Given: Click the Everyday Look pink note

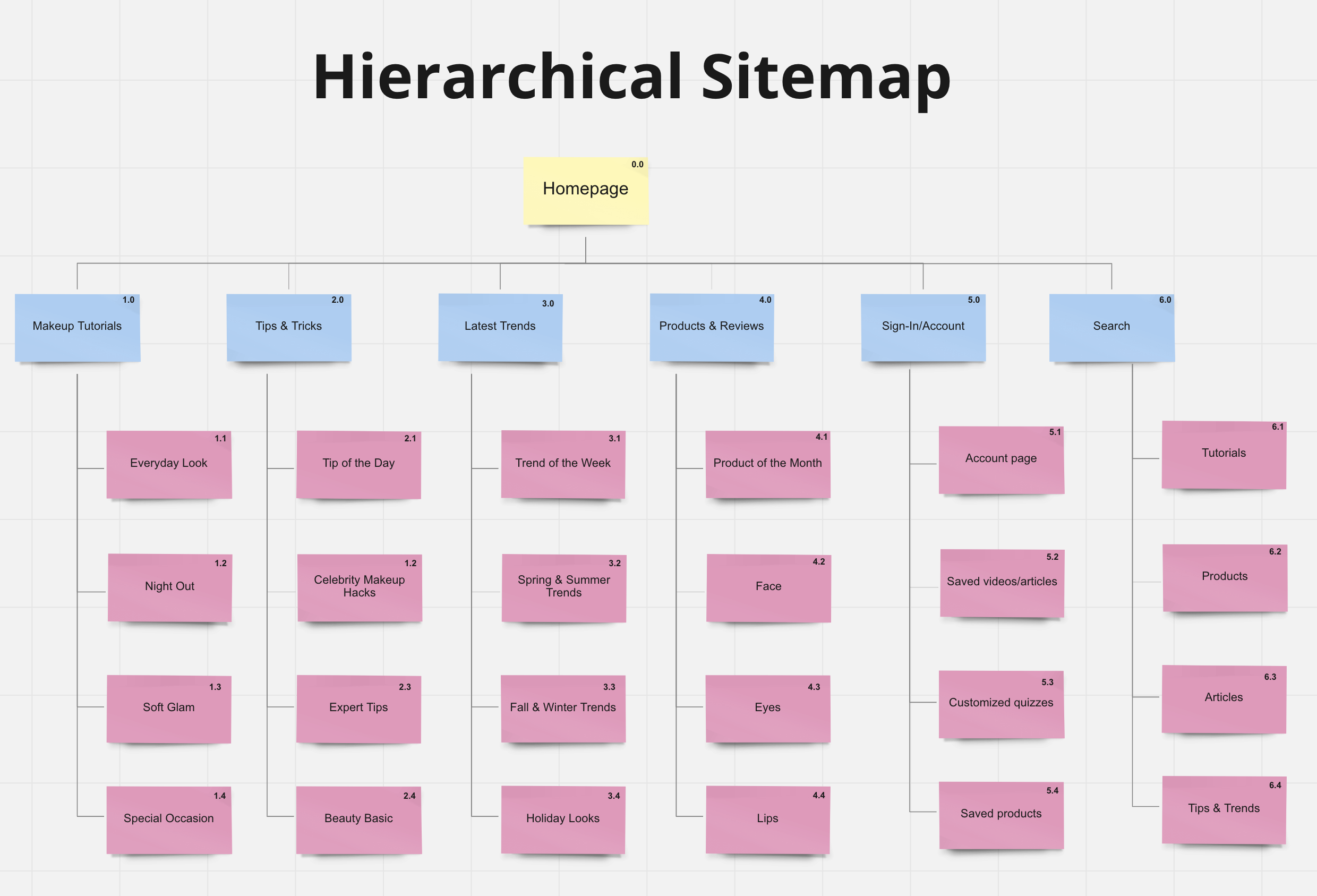Looking at the screenshot, I should (169, 465).
